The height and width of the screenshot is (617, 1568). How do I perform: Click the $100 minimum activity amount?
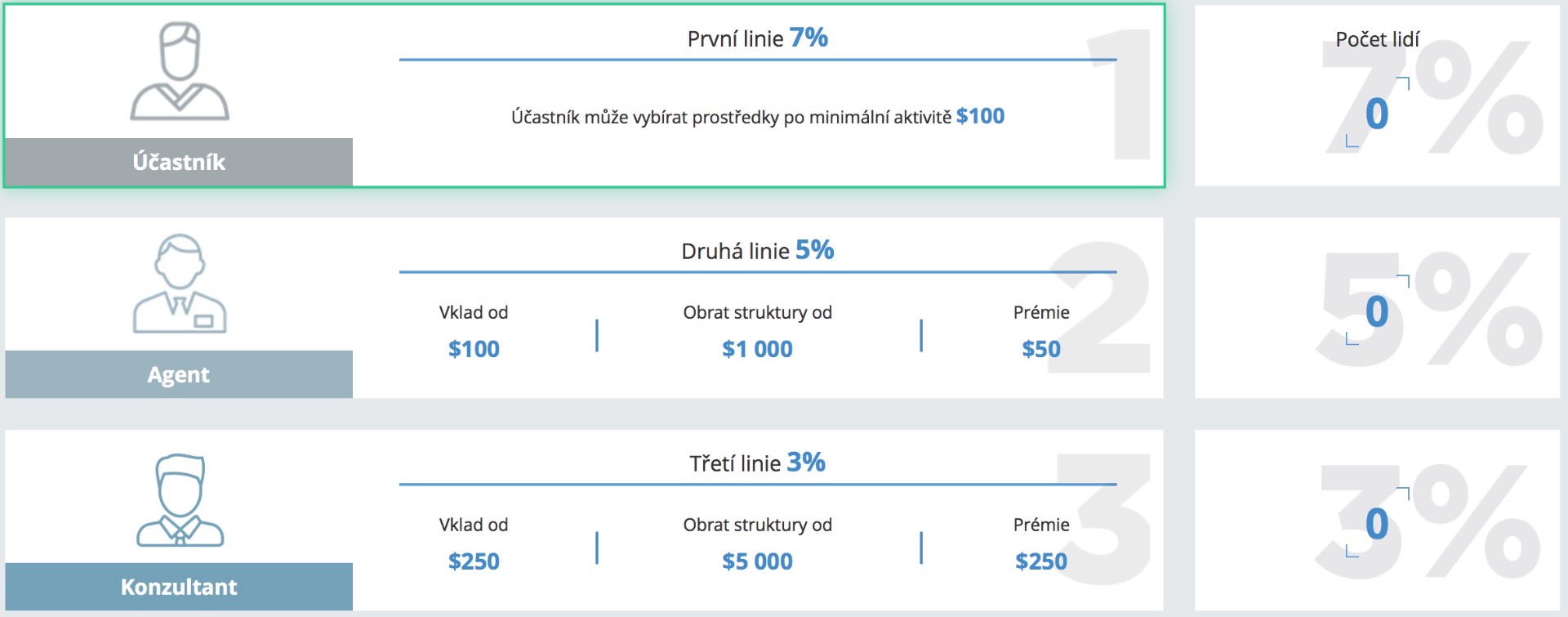point(980,116)
